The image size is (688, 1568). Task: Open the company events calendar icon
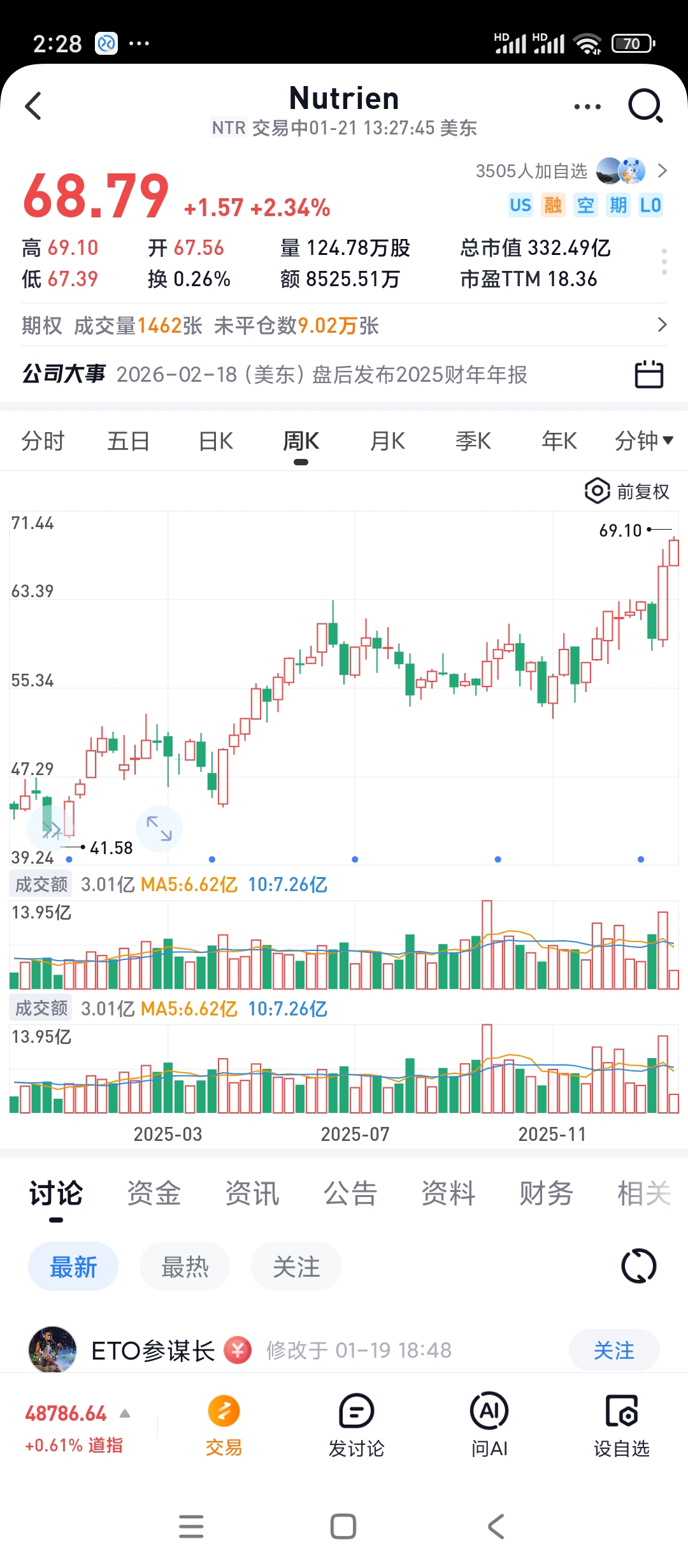[x=649, y=374]
